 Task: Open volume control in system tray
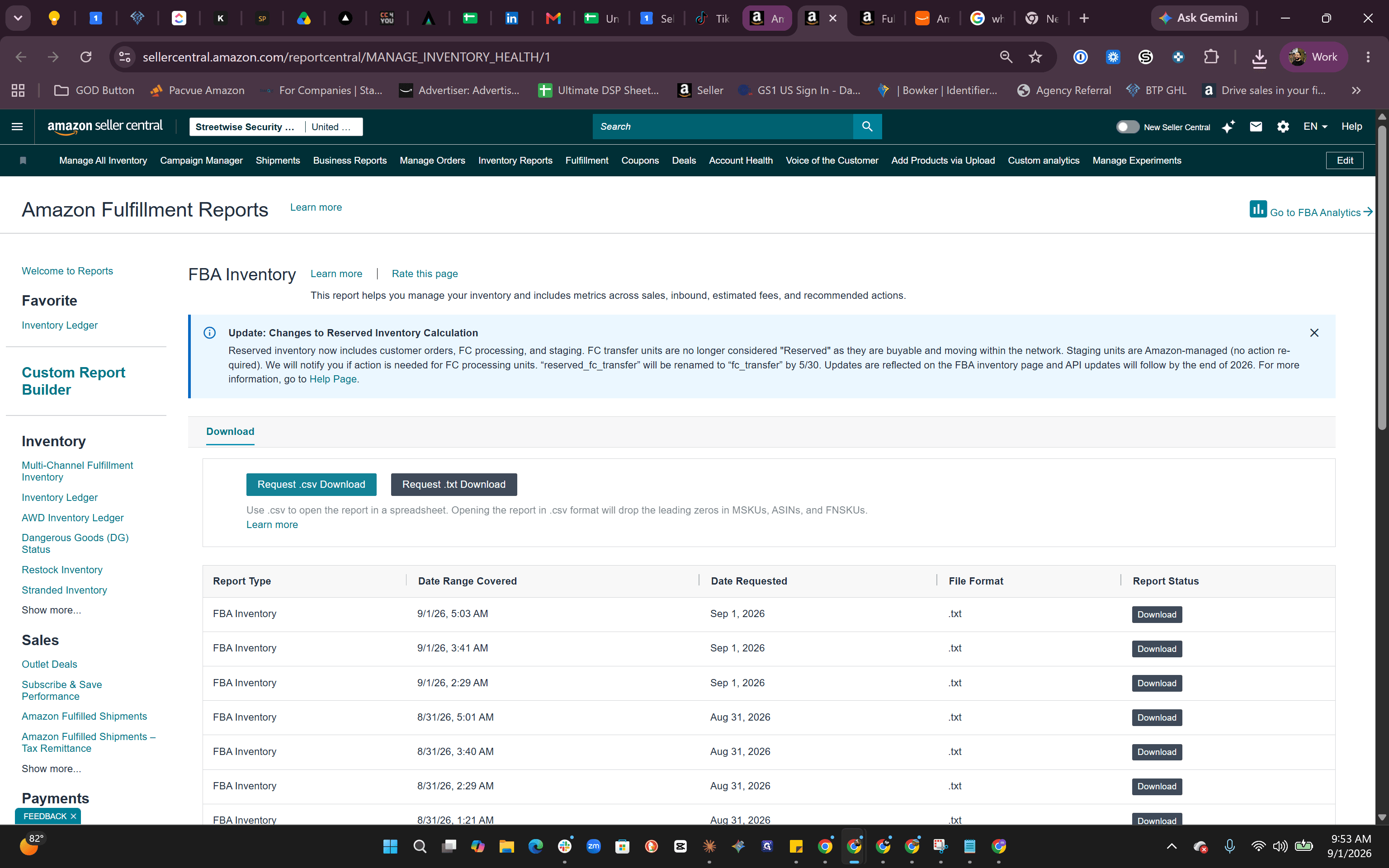coord(1280,846)
